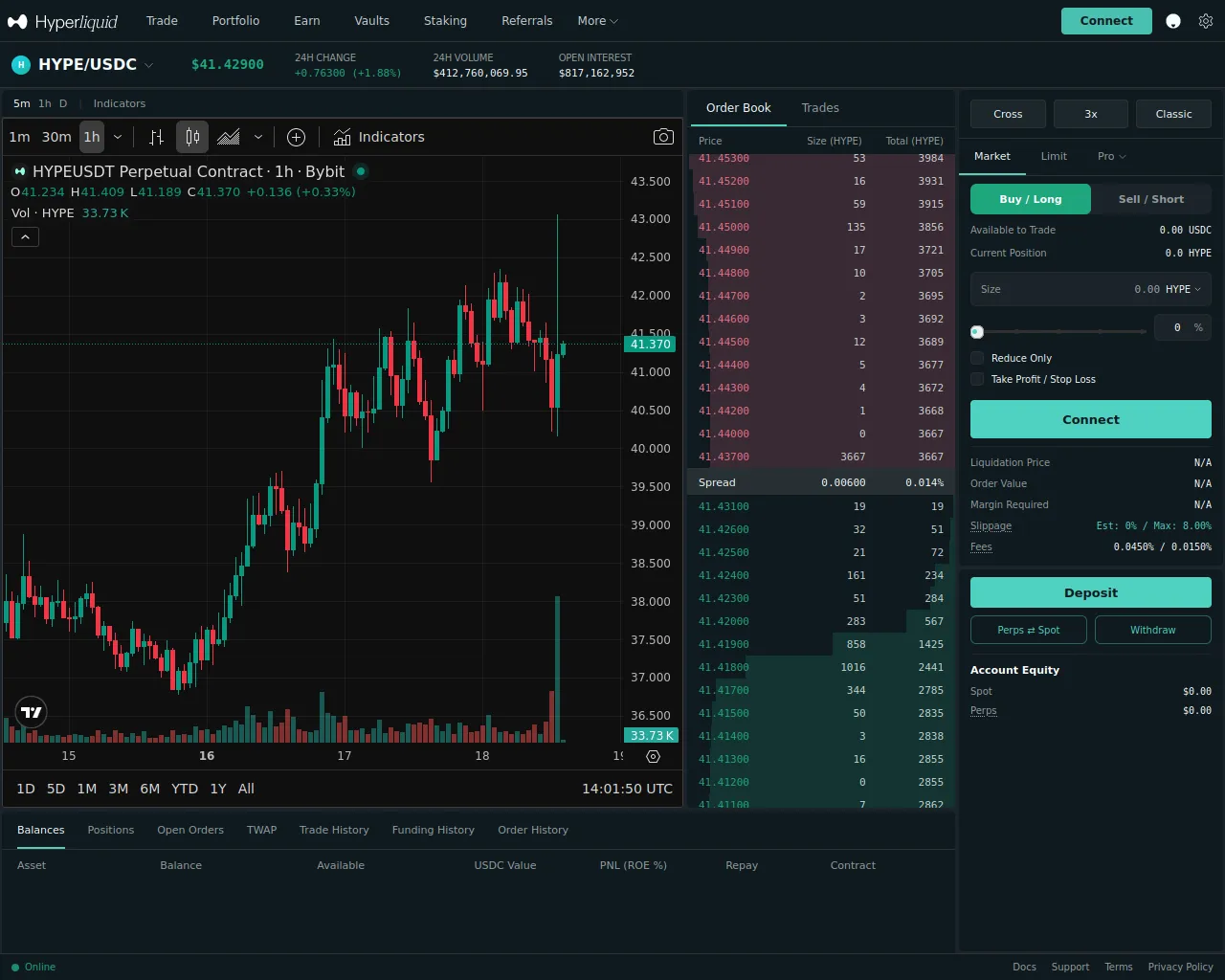Select the bar chart style icon

coord(157,137)
